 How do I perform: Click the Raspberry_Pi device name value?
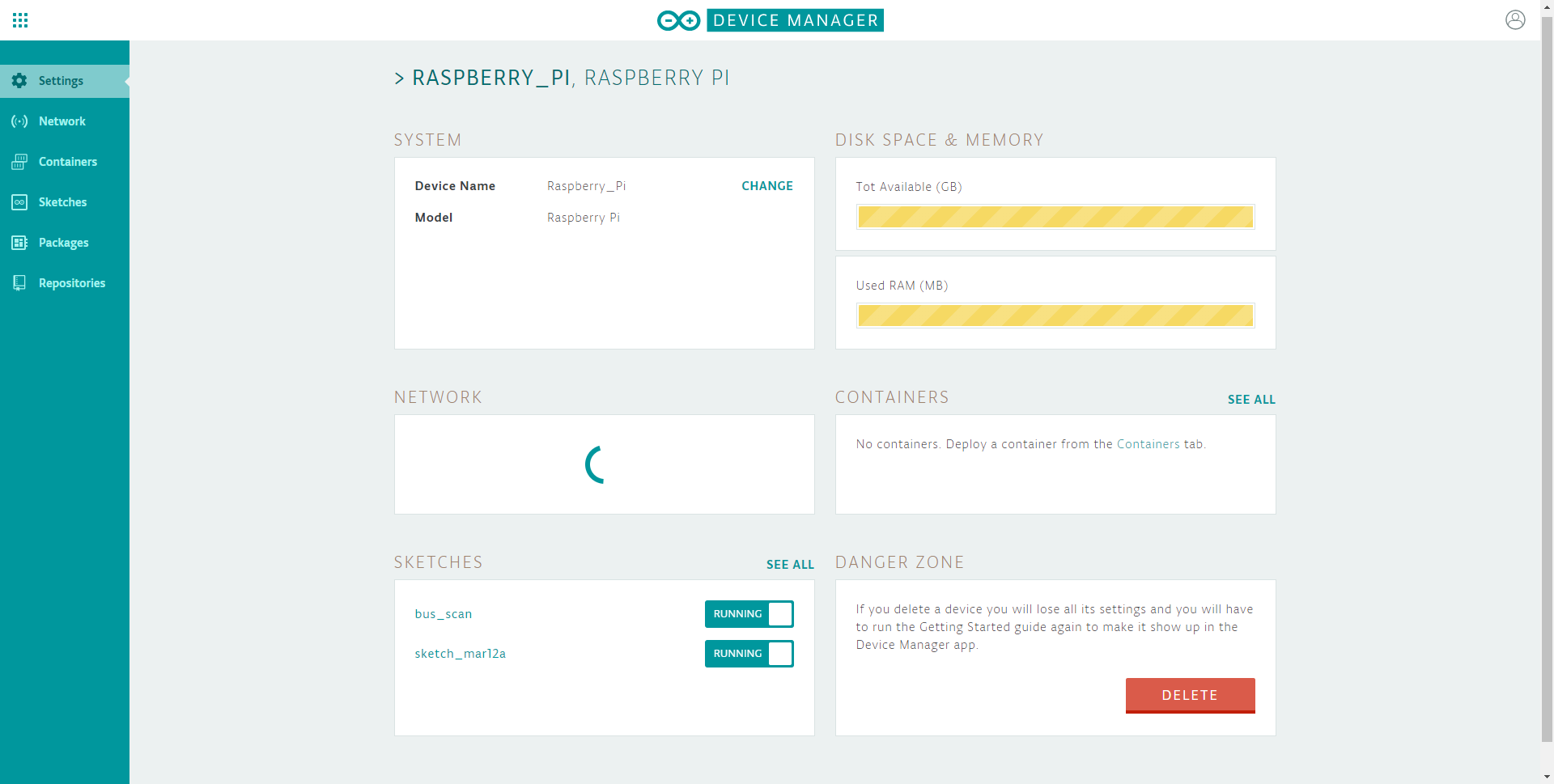click(x=587, y=186)
